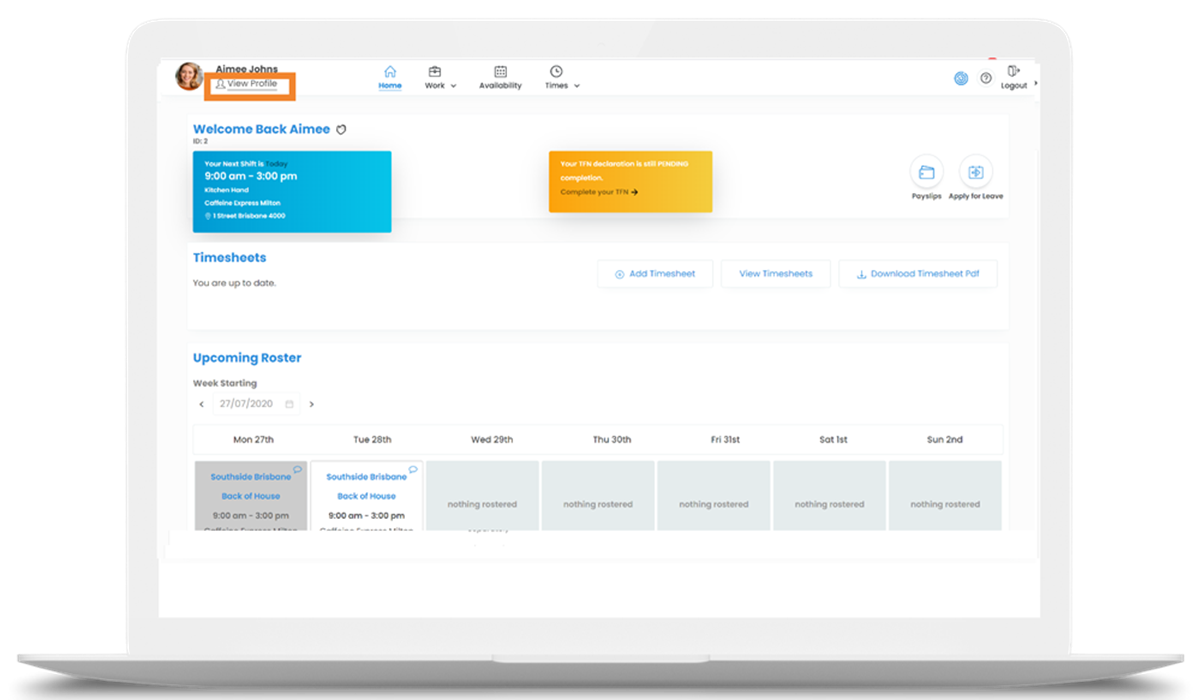Viewport: 1201px width, 700px height.
Task: Click the Home house icon
Action: [x=390, y=72]
